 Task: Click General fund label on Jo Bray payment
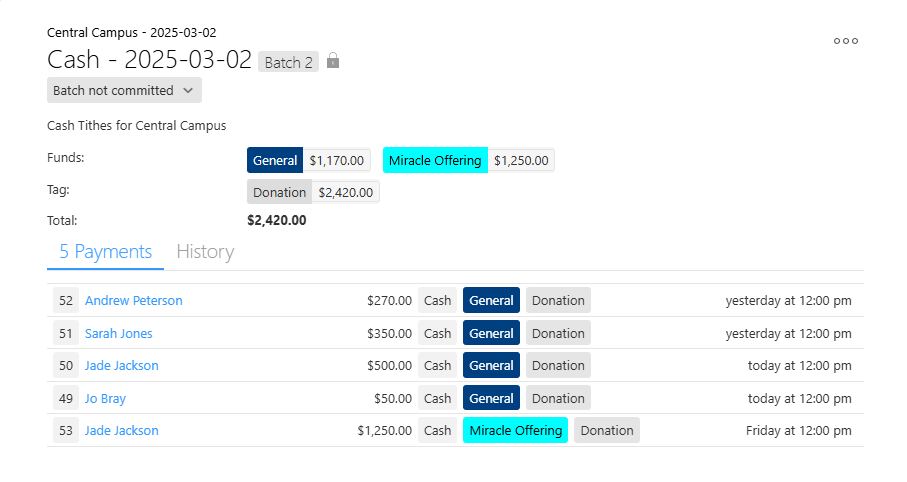491,399
